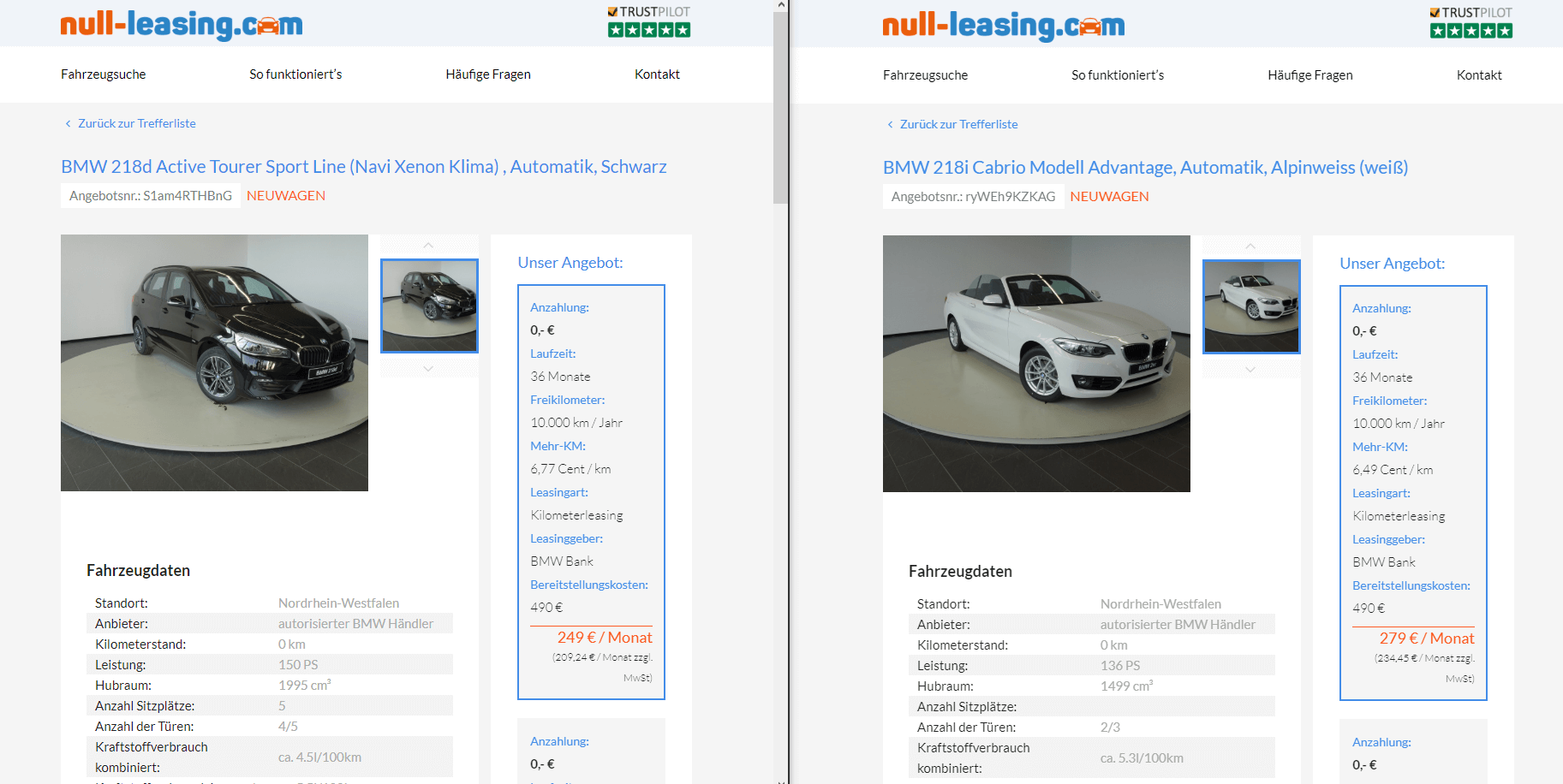The height and width of the screenshot is (784, 1563).
Task: Click Trustpilot rating badge in right window
Action: [1471, 23]
